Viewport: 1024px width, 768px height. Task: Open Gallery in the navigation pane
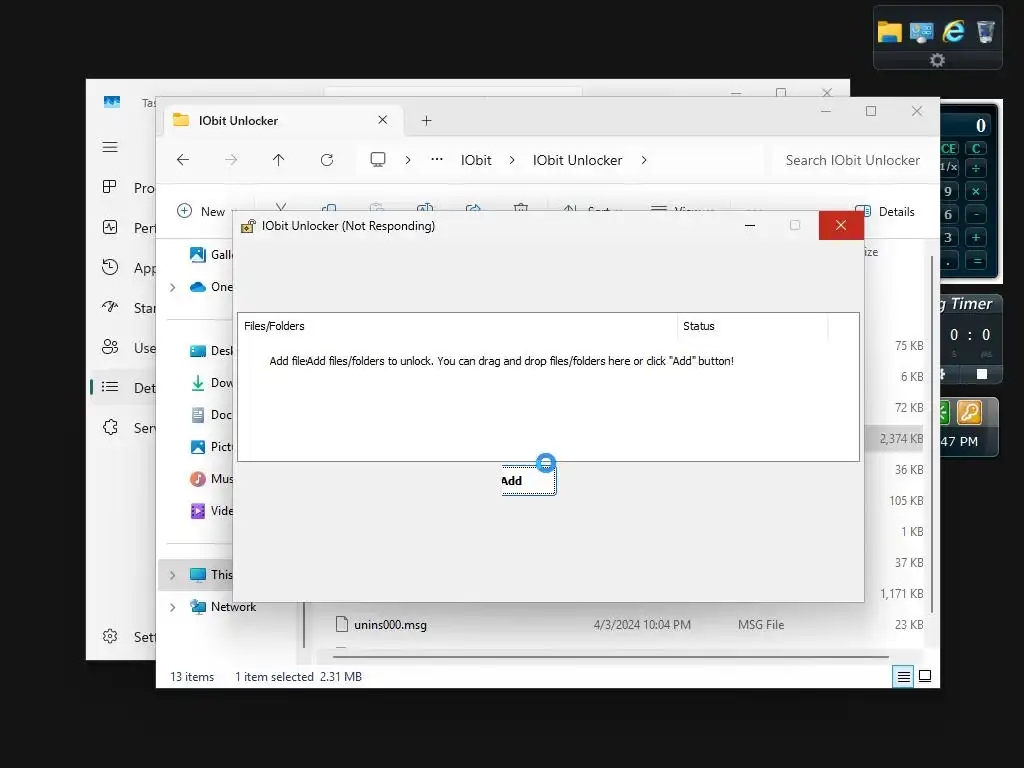(210, 255)
